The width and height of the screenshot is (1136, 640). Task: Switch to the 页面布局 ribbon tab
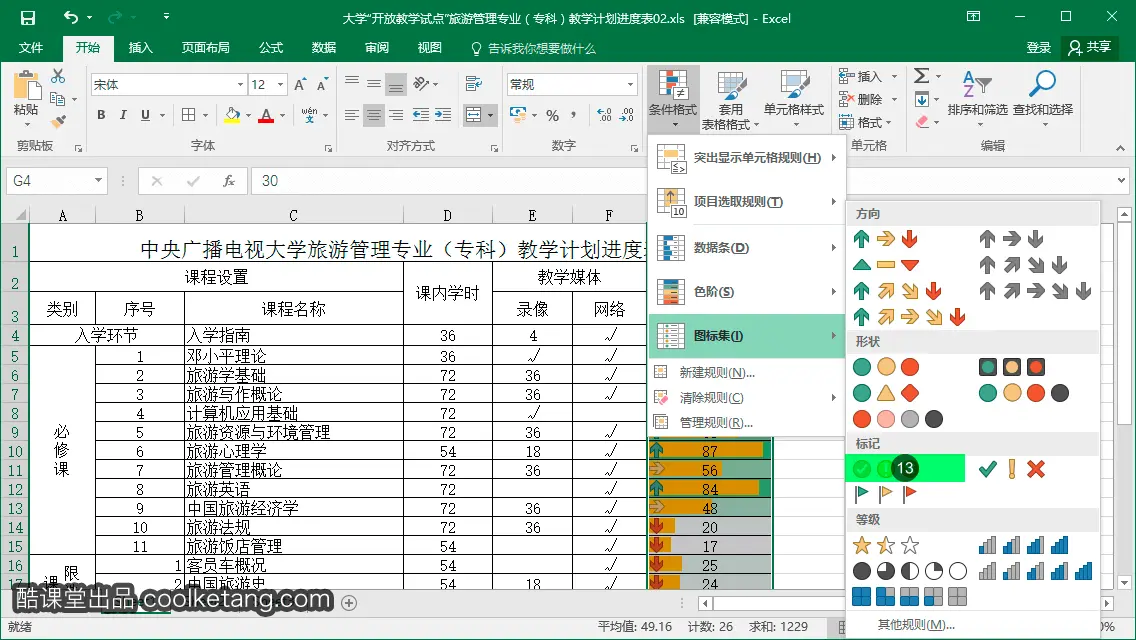coord(206,48)
